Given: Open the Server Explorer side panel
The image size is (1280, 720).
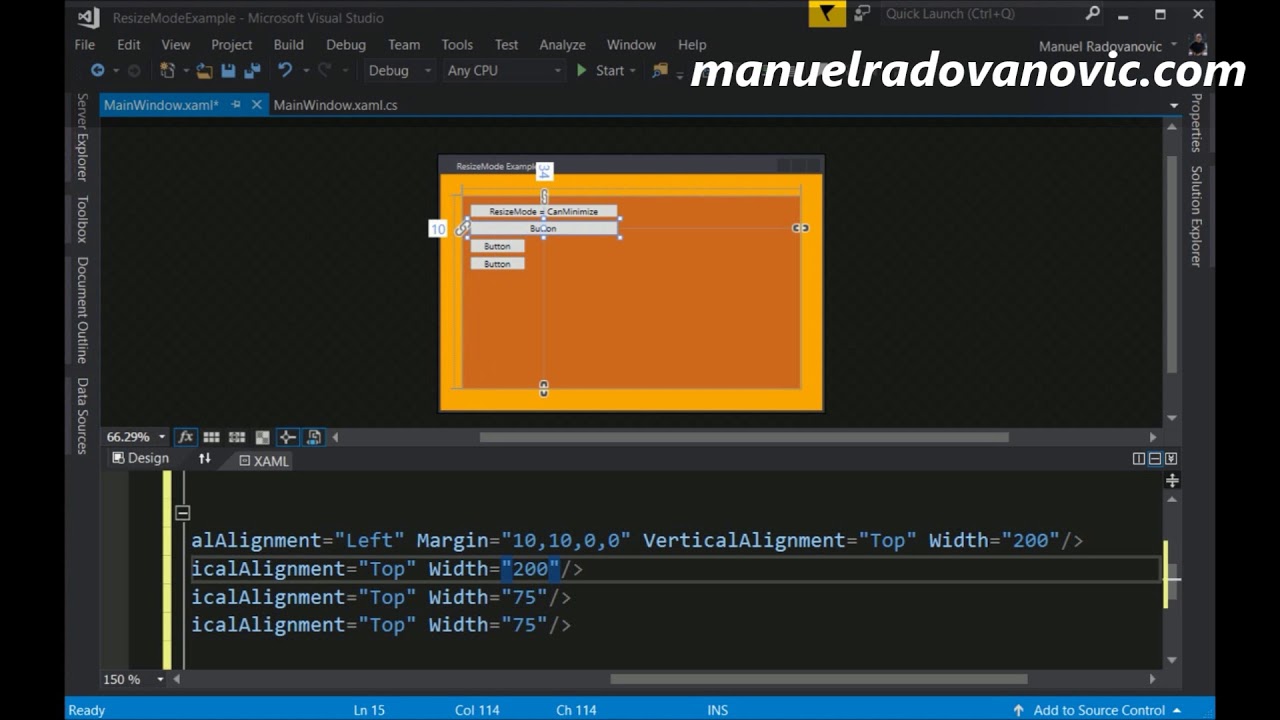Looking at the screenshot, I should (x=82, y=137).
